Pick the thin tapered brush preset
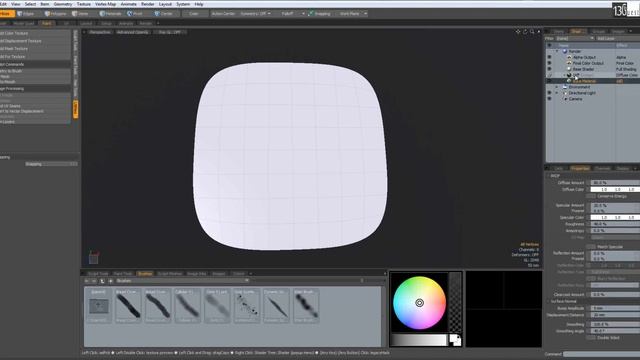This screenshot has width=640, height=360. [276, 305]
